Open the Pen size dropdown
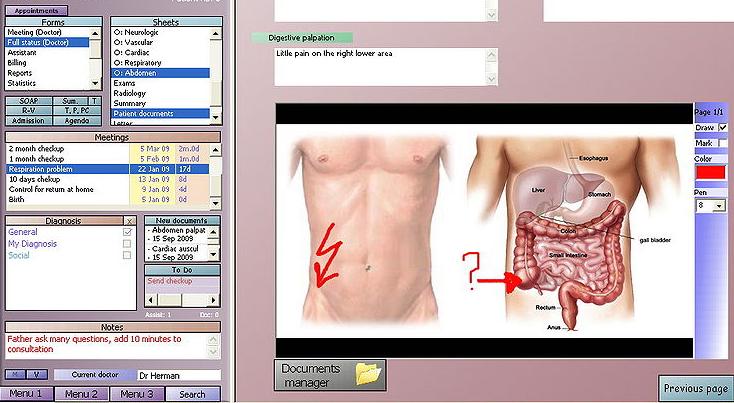This screenshot has width=734, height=403. [721, 205]
